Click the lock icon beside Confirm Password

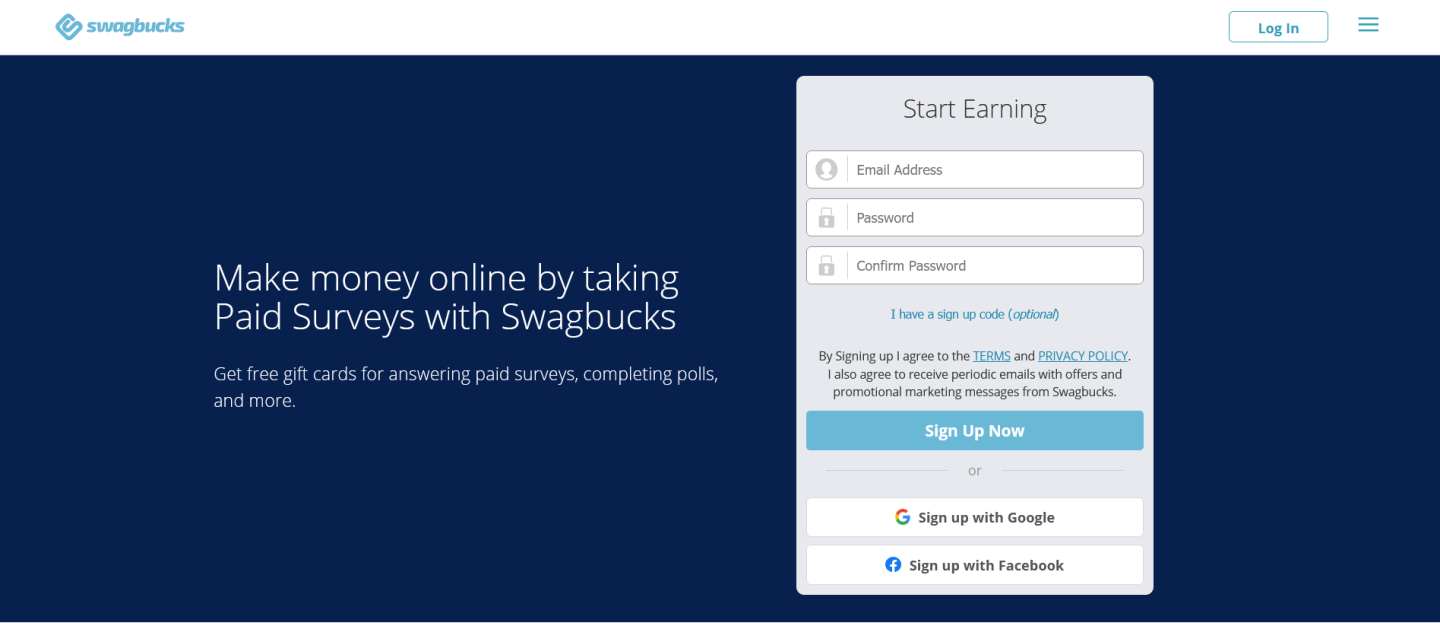click(x=826, y=266)
